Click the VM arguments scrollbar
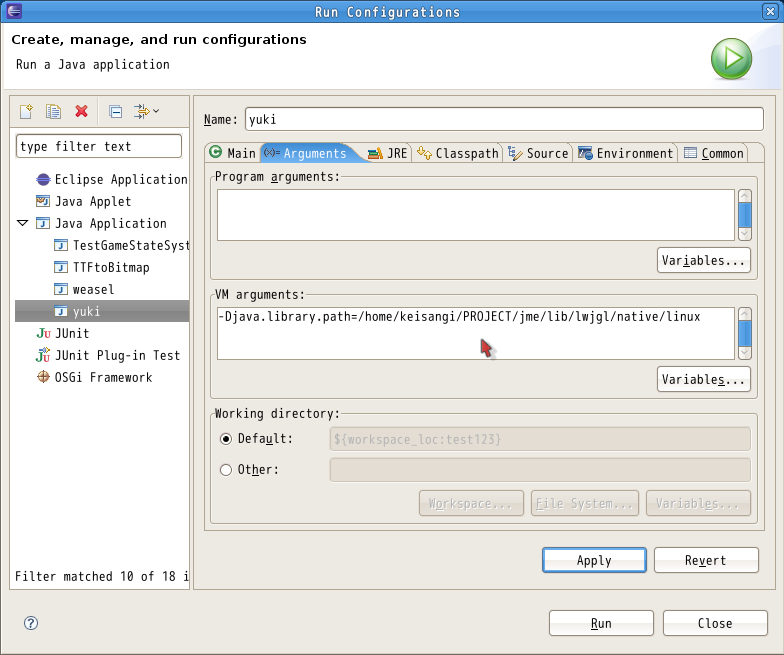This screenshot has height=655, width=784. 744,333
